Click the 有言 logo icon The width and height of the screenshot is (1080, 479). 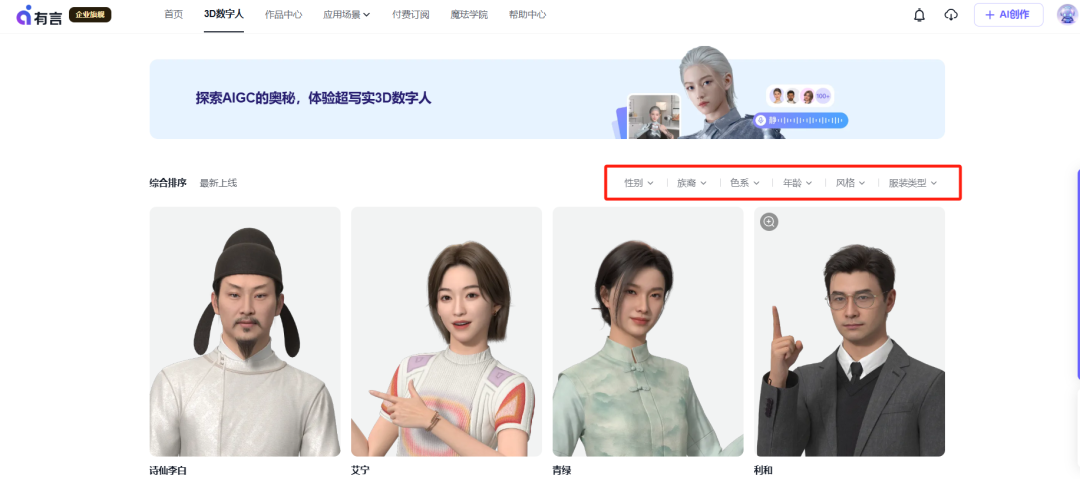(x=25, y=15)
